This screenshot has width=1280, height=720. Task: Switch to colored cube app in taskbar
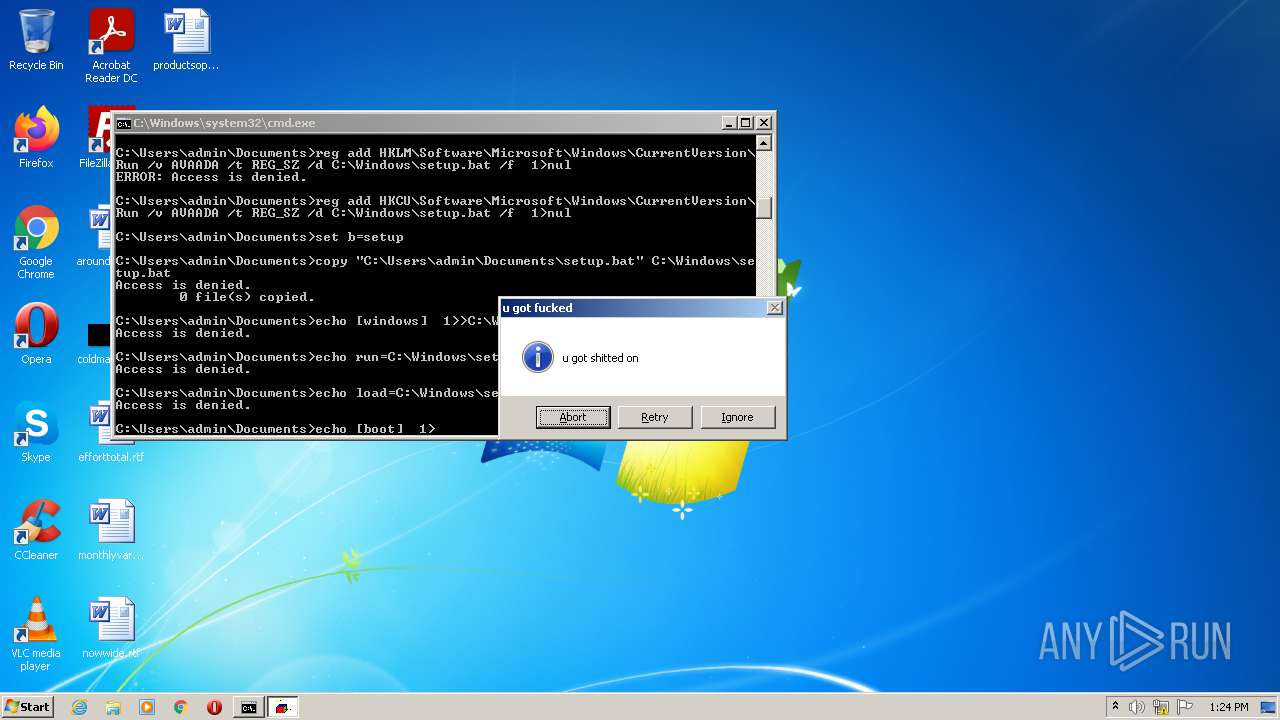(283, 707)
